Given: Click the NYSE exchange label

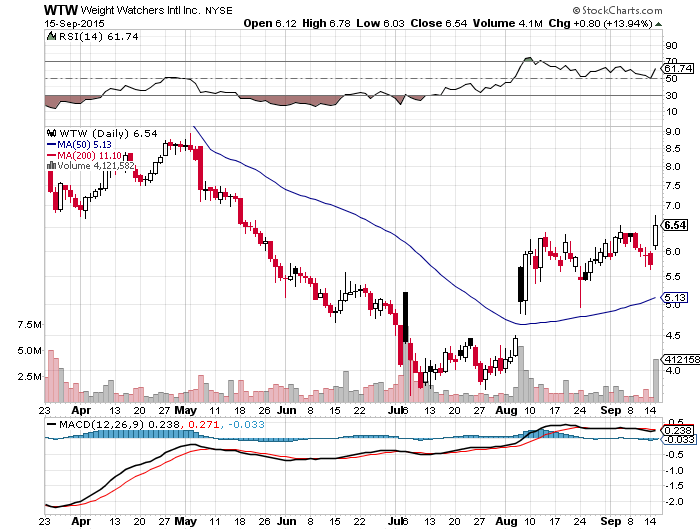Looking at the screenshot, I should (x=219, y=10).
